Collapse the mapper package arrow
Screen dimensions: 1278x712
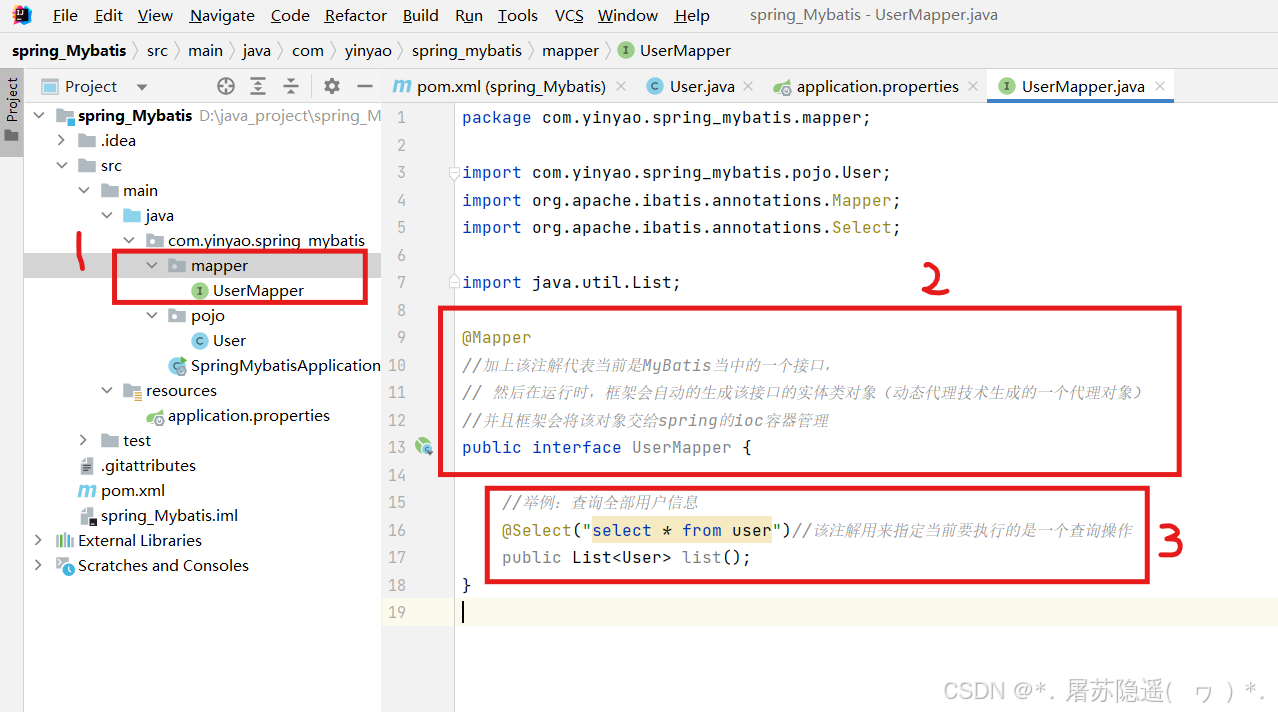tap(152, 266)
